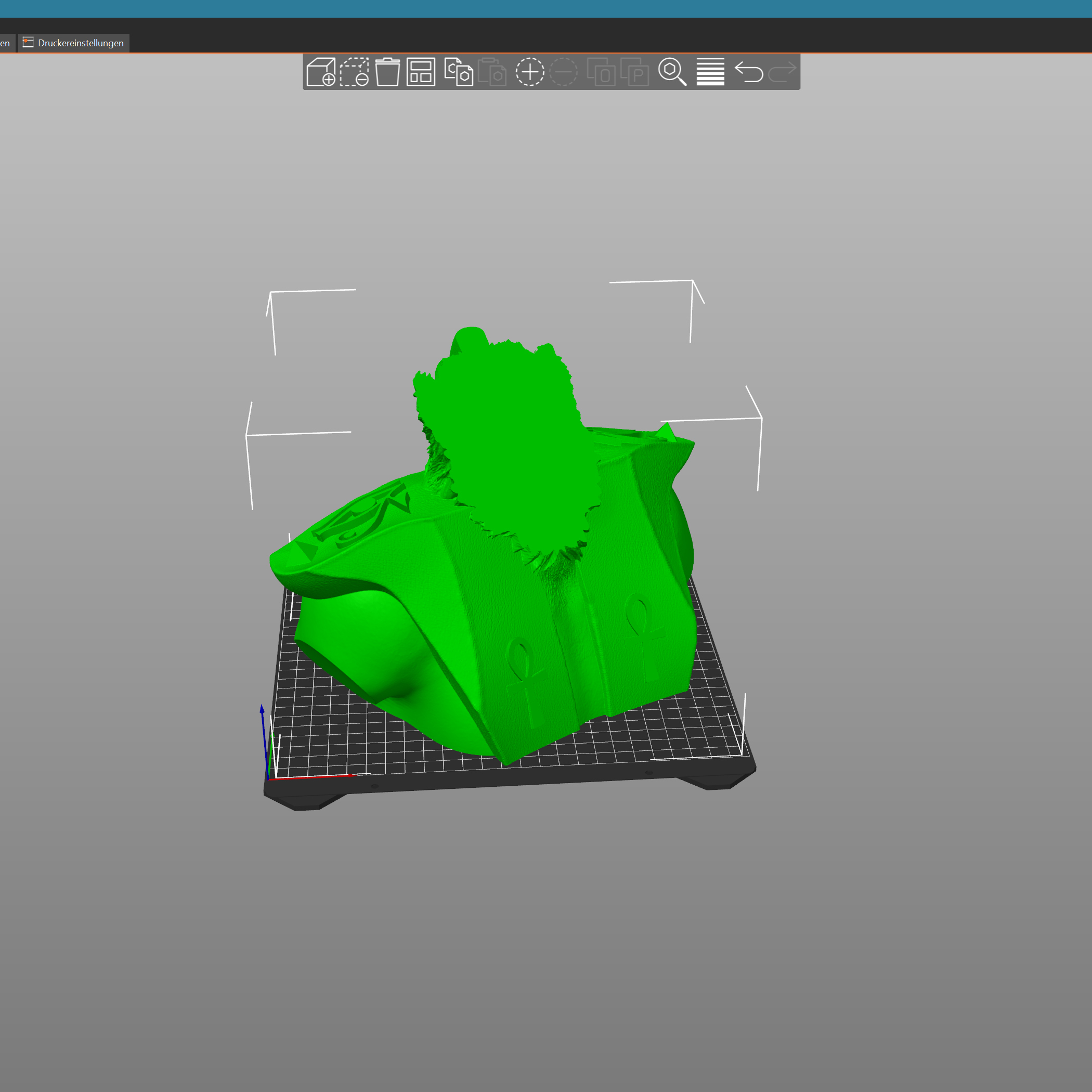
Task: Toggle variable layer height tool
Action: pos(710,72)
